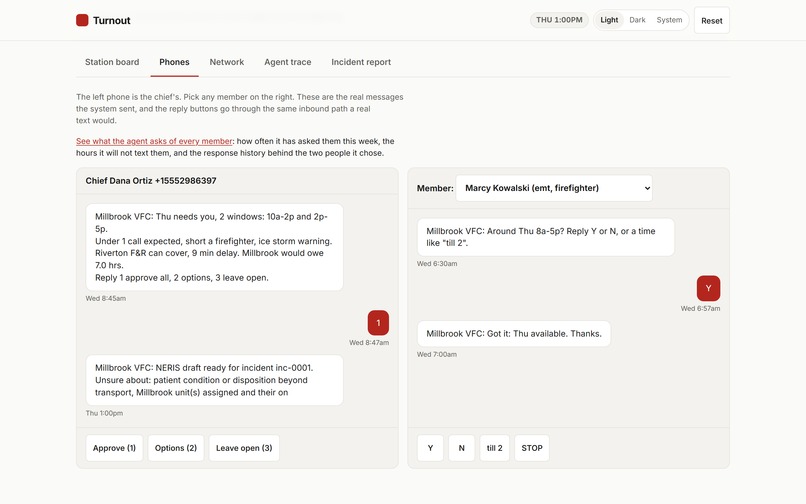Click the Reset button
The height and width of the screenshot is (504, 806).
click(711, 21)
